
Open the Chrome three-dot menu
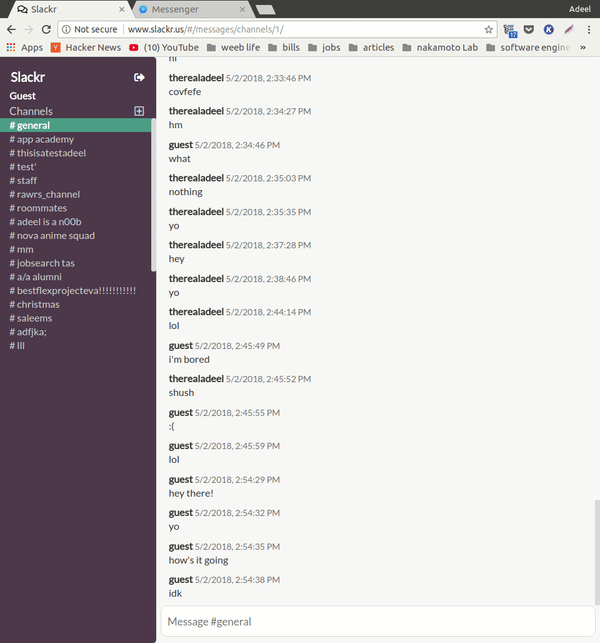click(x=589, y=30)
